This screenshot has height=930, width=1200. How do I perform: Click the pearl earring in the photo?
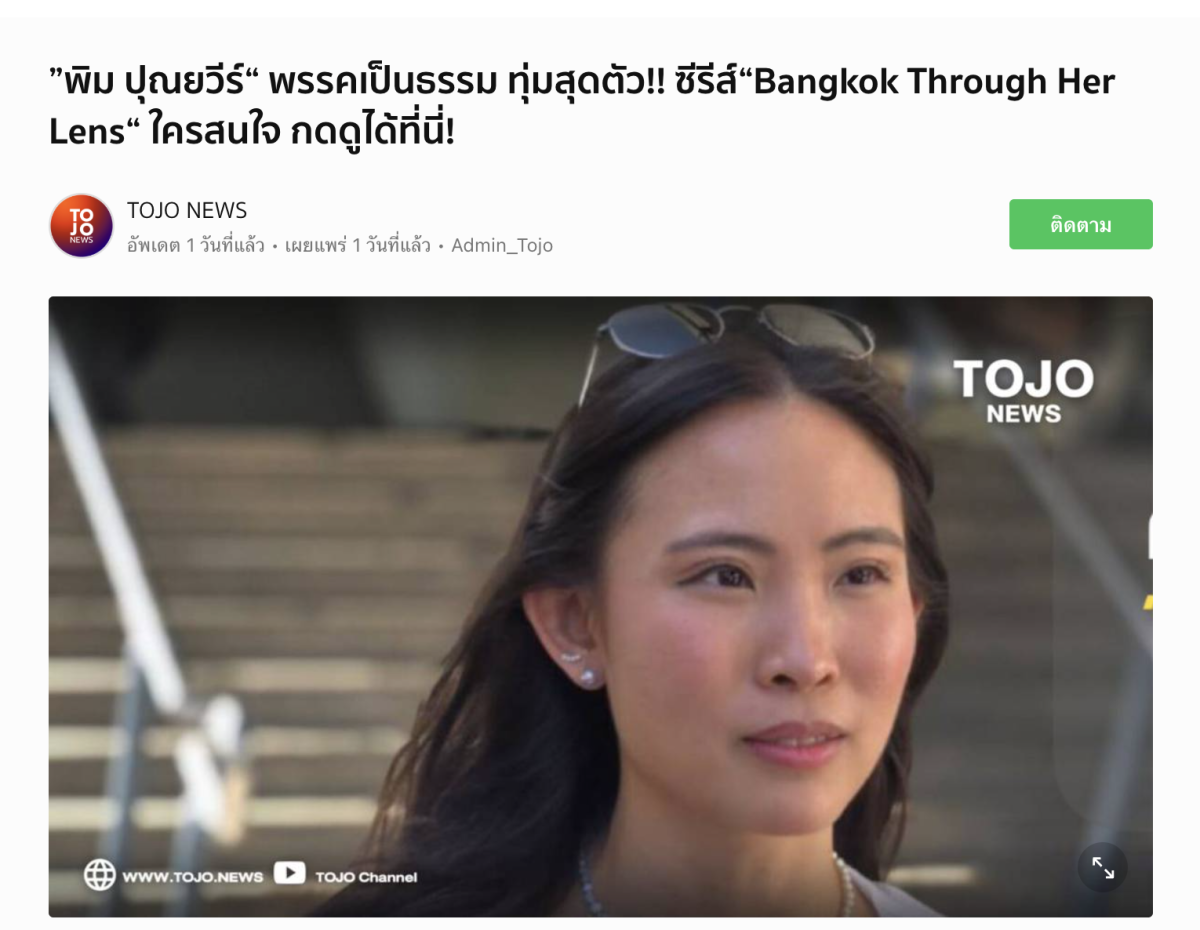tap(589, 678)
